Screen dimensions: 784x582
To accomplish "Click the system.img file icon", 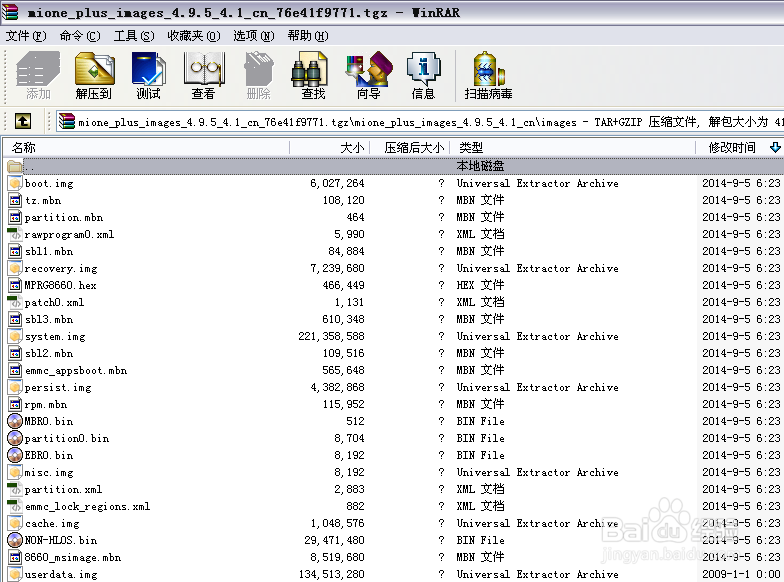I will (15, 336).
